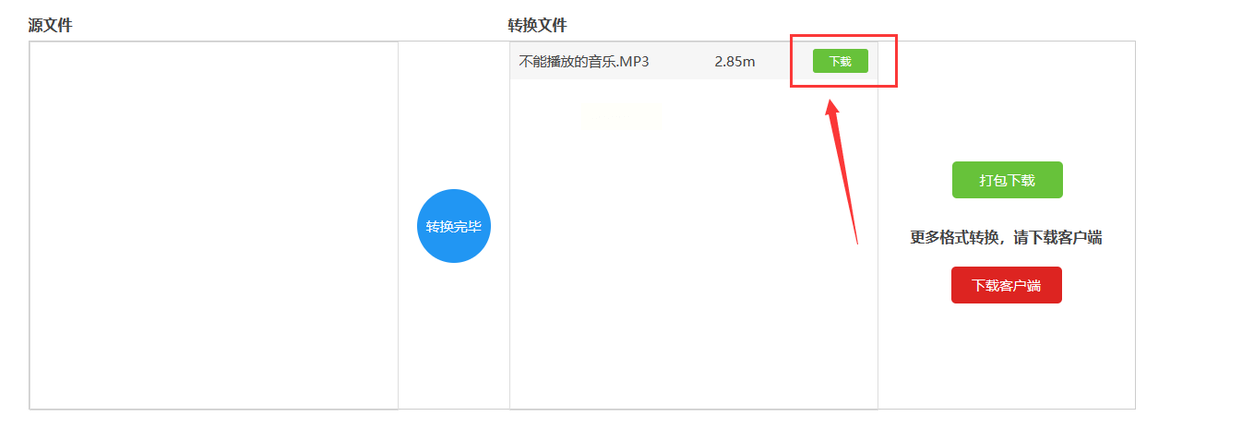Click the green 下载 button
Viewport: 1242px width, 440px height.
coord(840,61)
